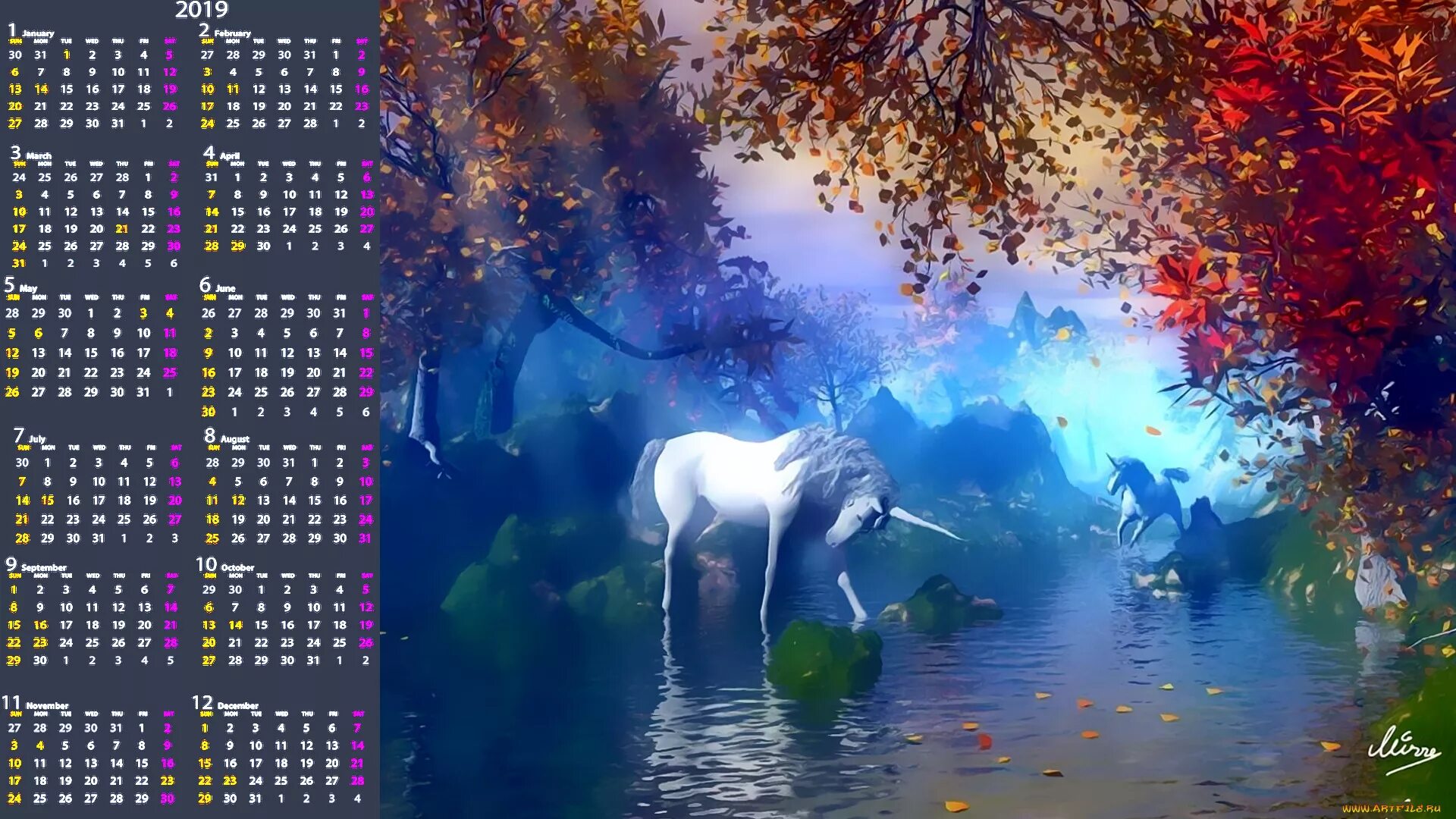Click the November month label

tap(47, 705)
